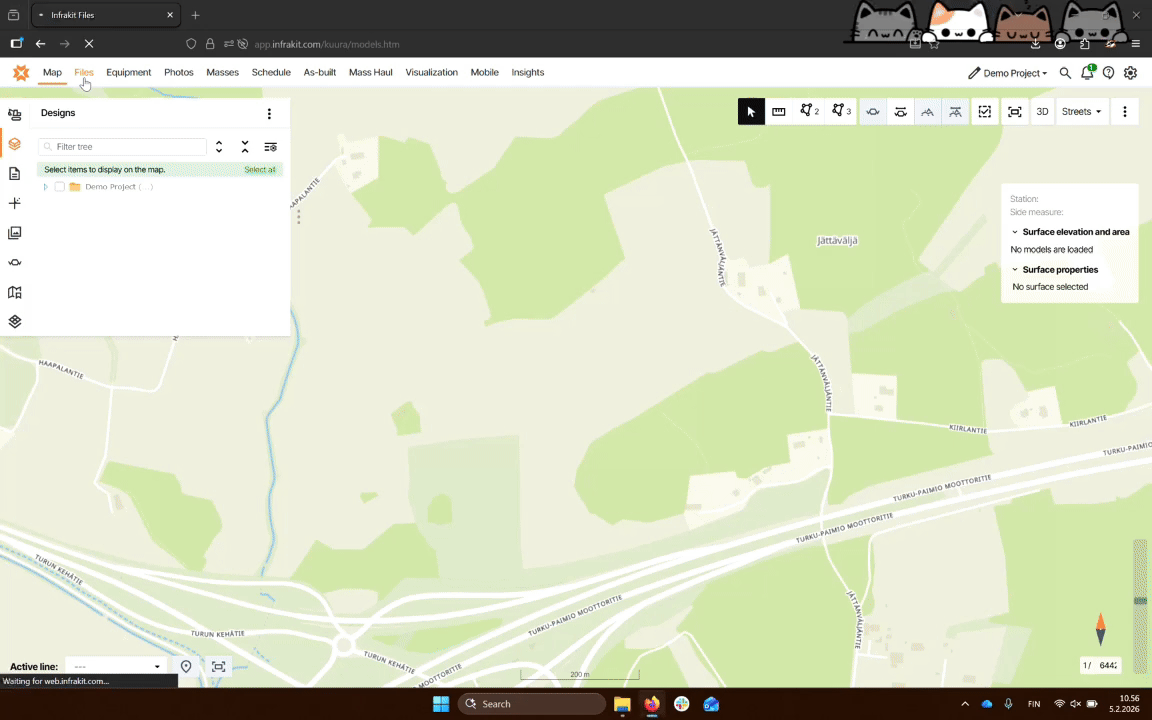Expand the Demo Project tree folder
The height and width of the screenshot is (720, 1152).
(x=46, y=187)
